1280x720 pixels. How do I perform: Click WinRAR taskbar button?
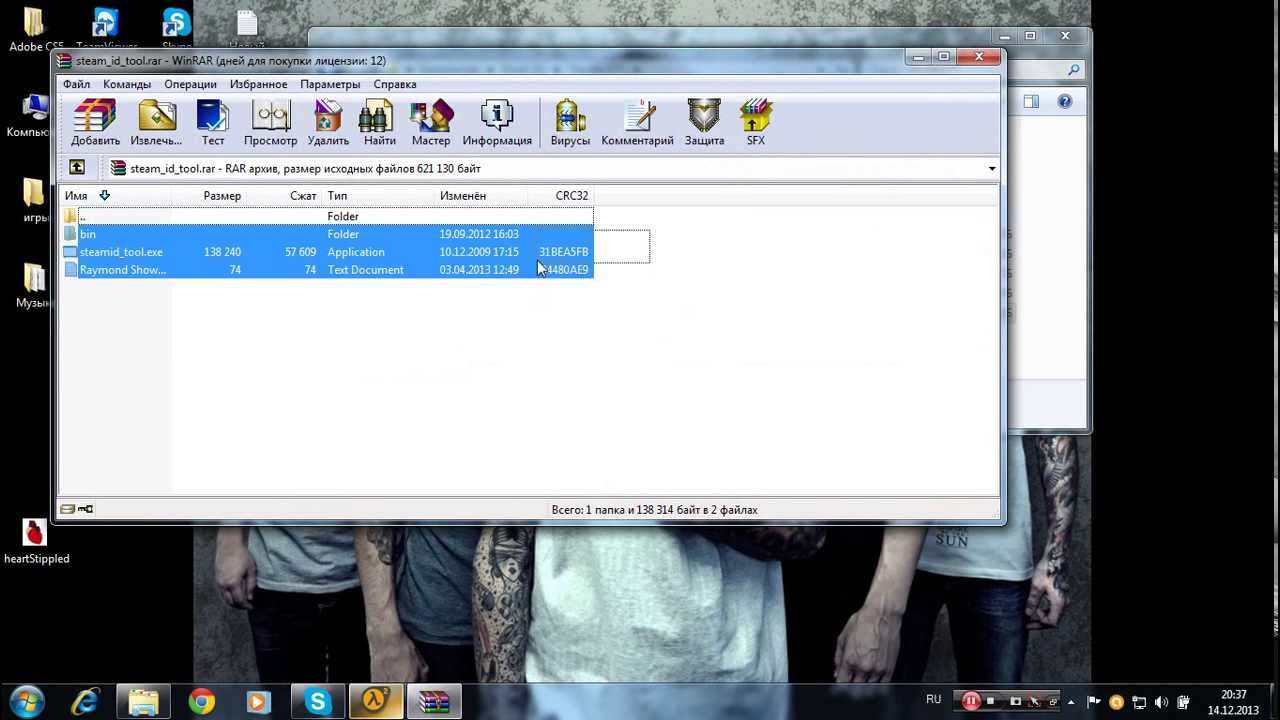434,702
